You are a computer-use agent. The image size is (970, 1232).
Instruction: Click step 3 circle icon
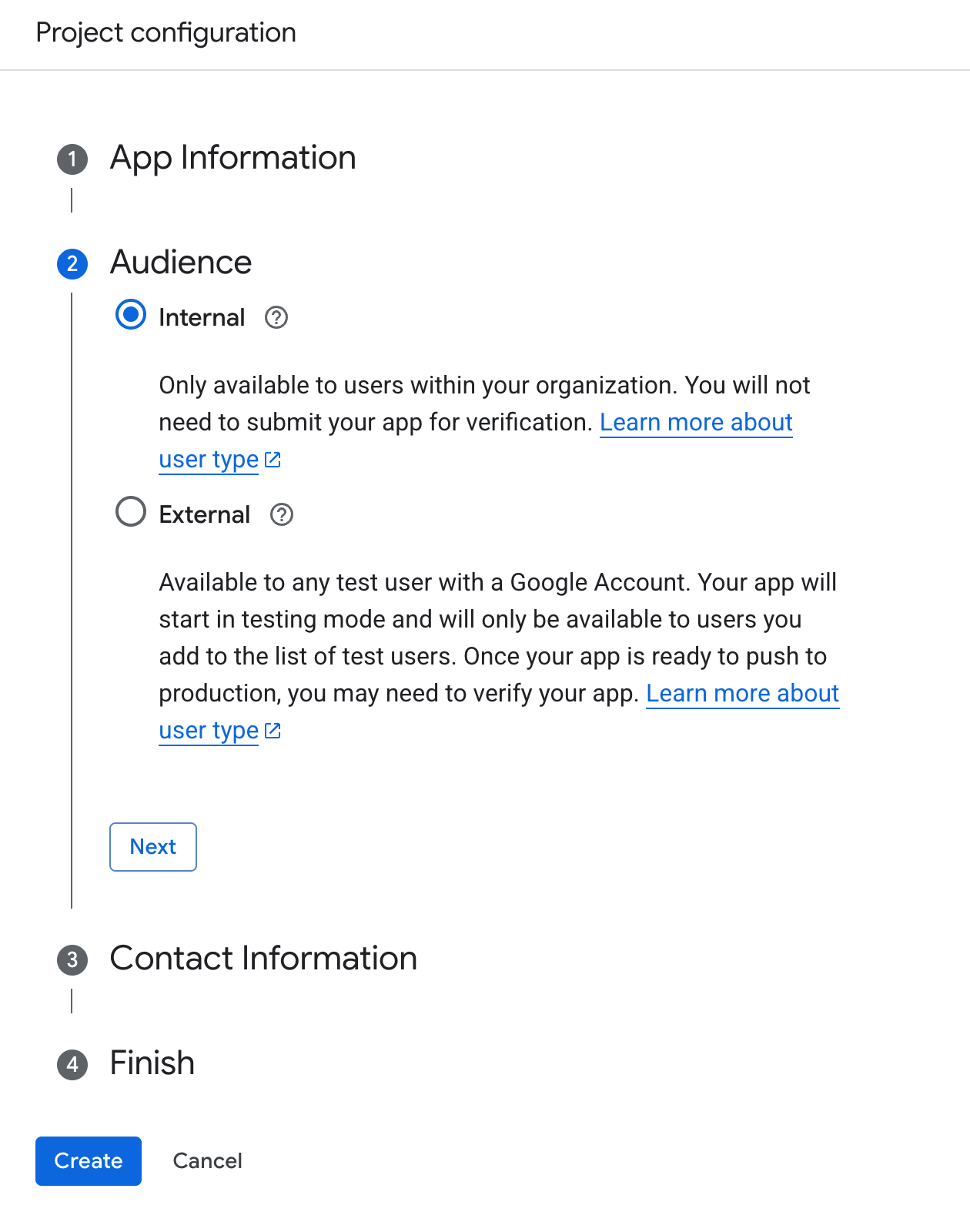point(72,959)
